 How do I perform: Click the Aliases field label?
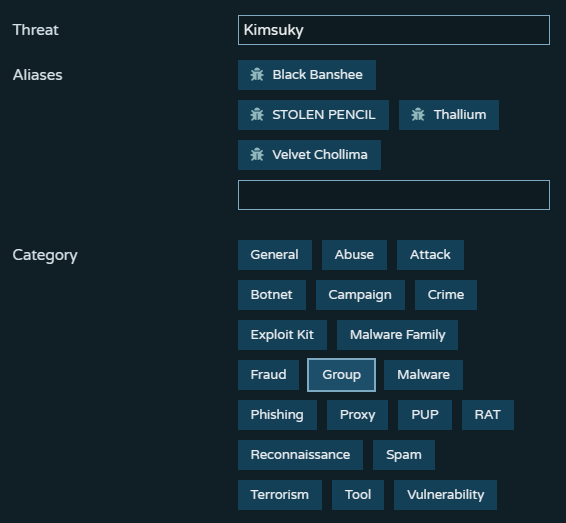coord(38,75)
